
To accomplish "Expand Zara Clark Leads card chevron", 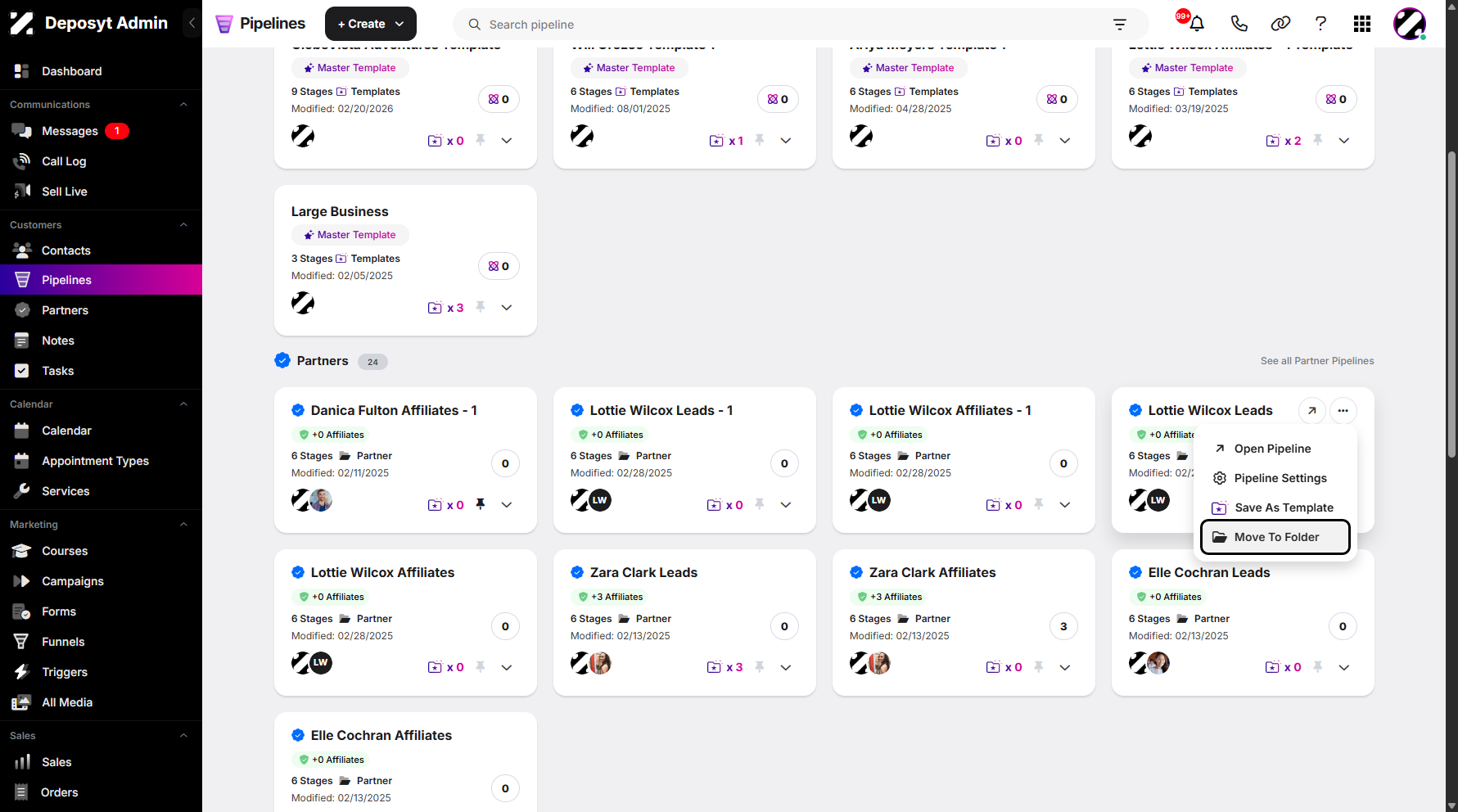I will (x=786, y=668).
